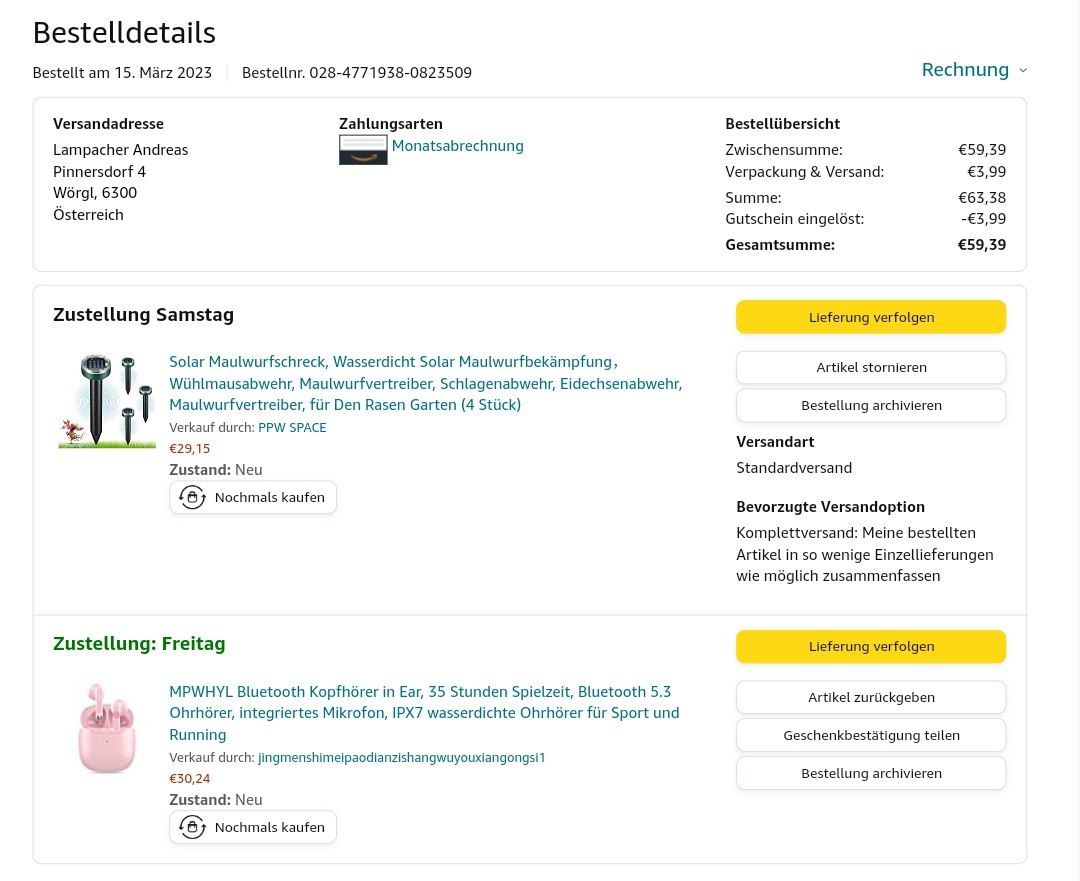The width and height of the screenshot is (1080, 881).
Task: Click the payment card icon
Action: click(363, 150)
